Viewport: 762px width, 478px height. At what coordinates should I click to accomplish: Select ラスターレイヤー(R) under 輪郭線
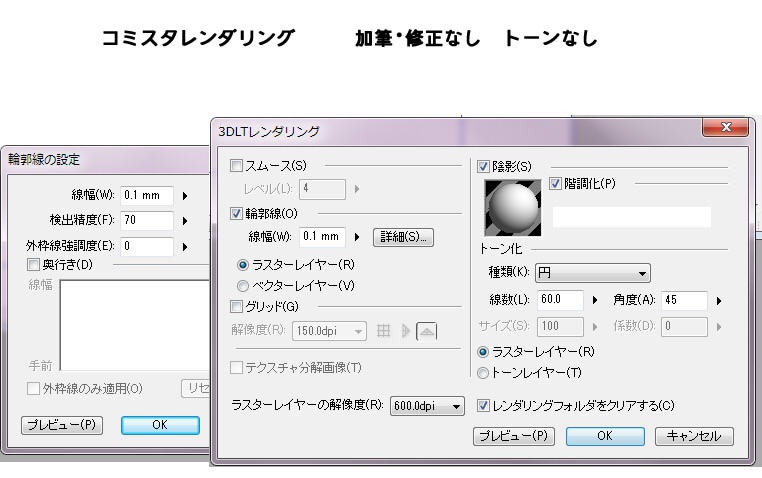pos(242,265)
